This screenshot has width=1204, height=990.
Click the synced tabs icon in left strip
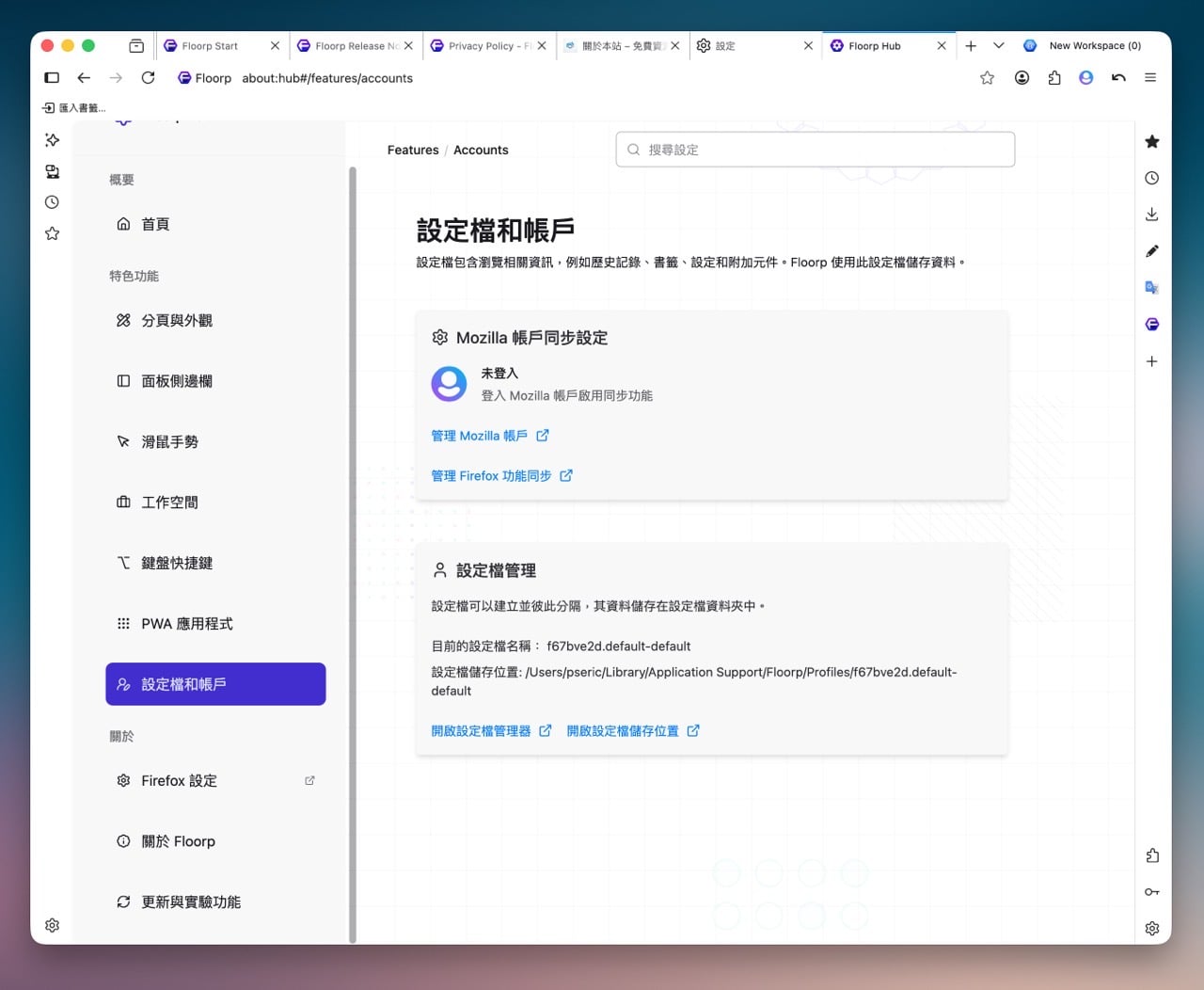pyautogui.click(x=53, y=171)
